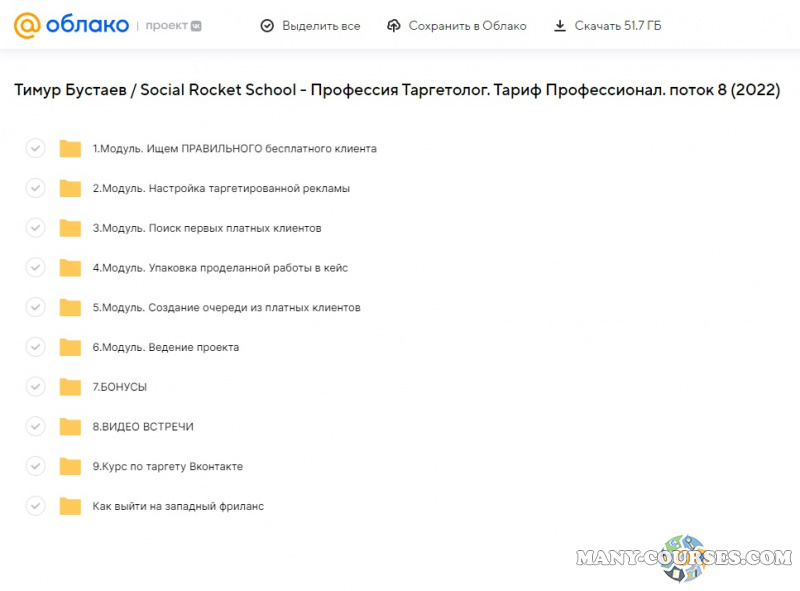Click the Облако @ logo icon
This screenshot has height=591, width=800.
click(27, 25)
